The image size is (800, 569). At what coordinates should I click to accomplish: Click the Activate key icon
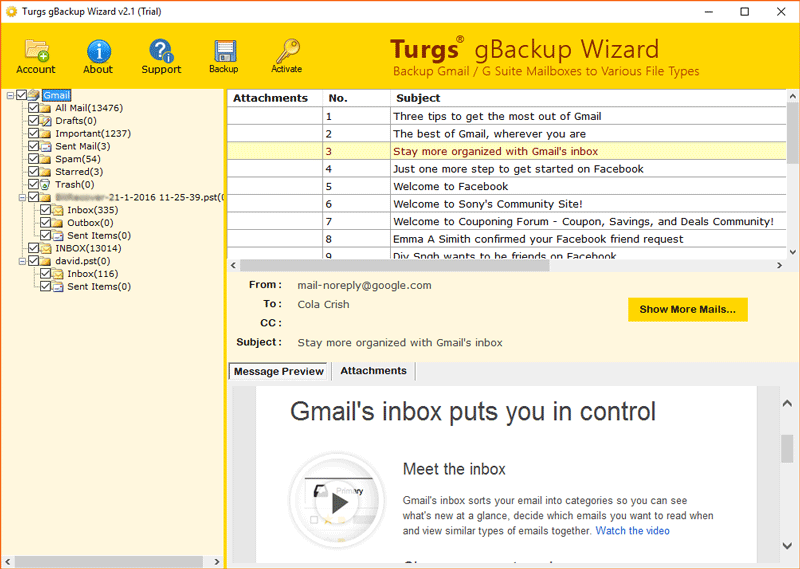[x=287, y=51]
